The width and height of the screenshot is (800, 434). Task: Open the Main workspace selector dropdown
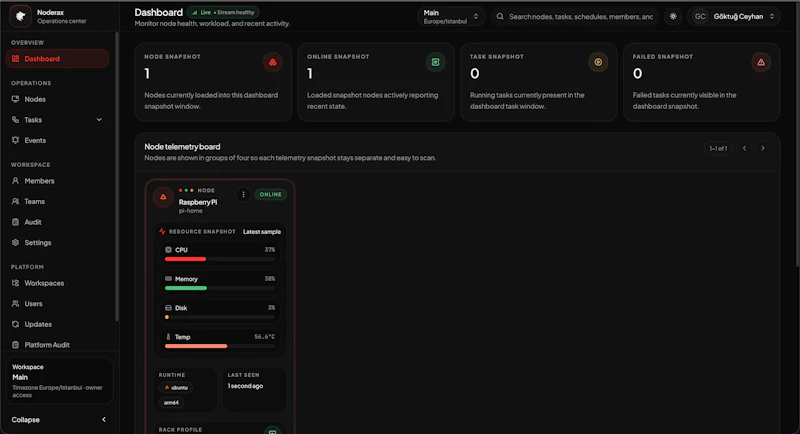coord(451,16)
